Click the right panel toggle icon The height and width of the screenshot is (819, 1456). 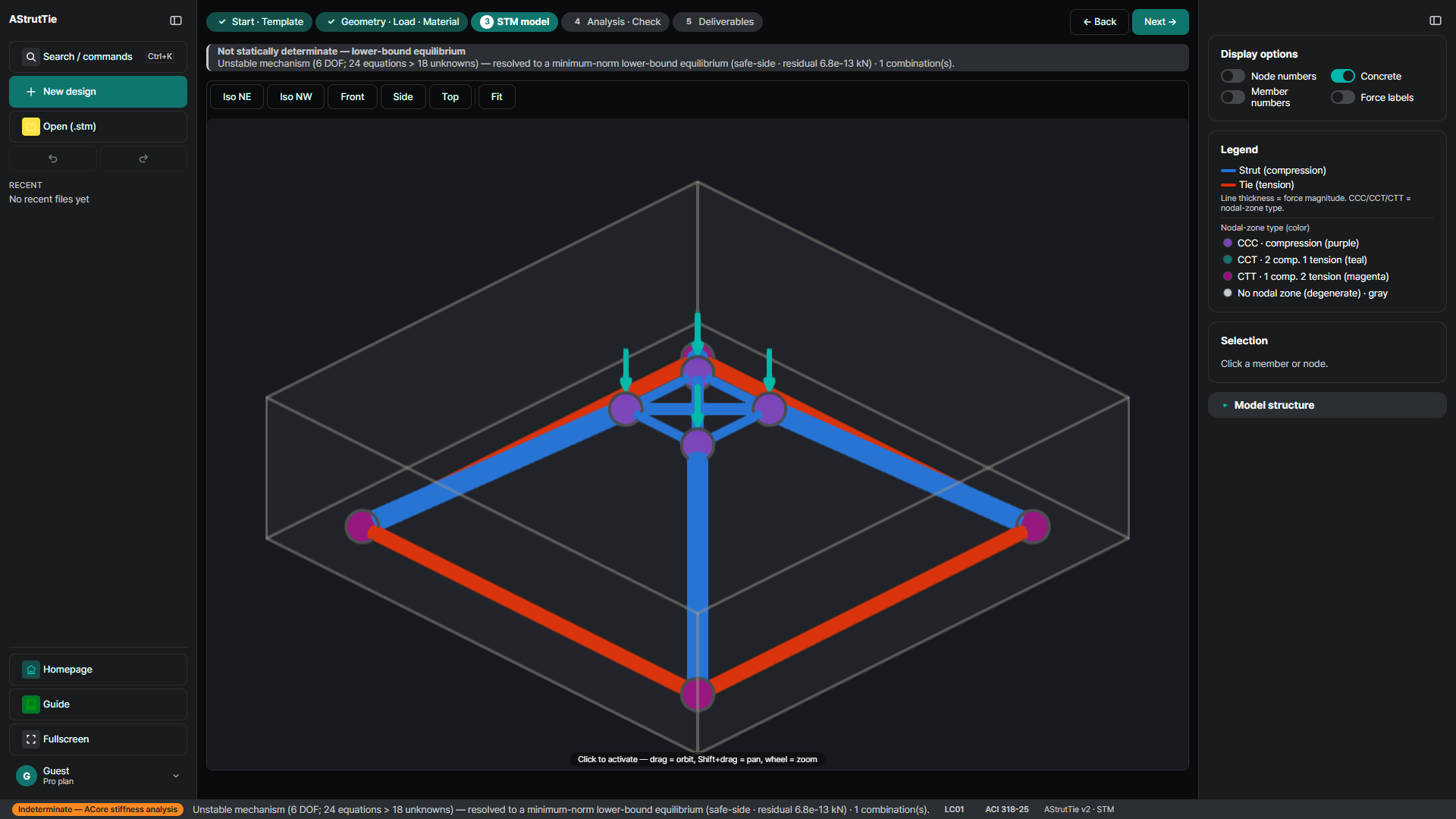pos(1436,20)
